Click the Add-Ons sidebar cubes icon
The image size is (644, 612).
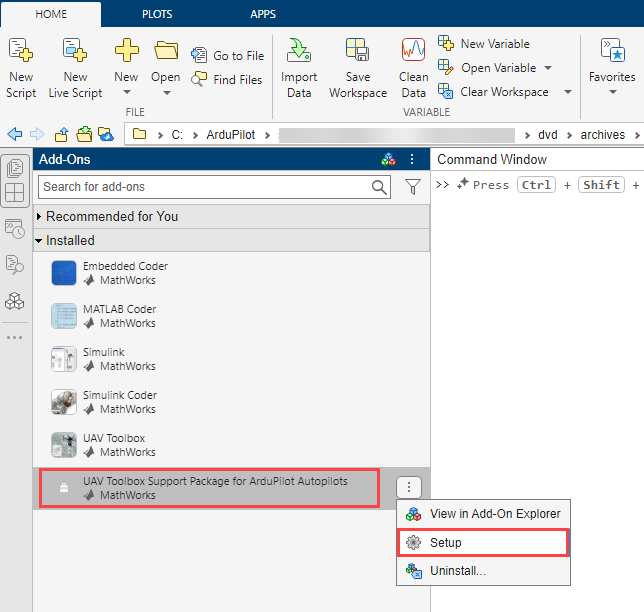(15, 300)
